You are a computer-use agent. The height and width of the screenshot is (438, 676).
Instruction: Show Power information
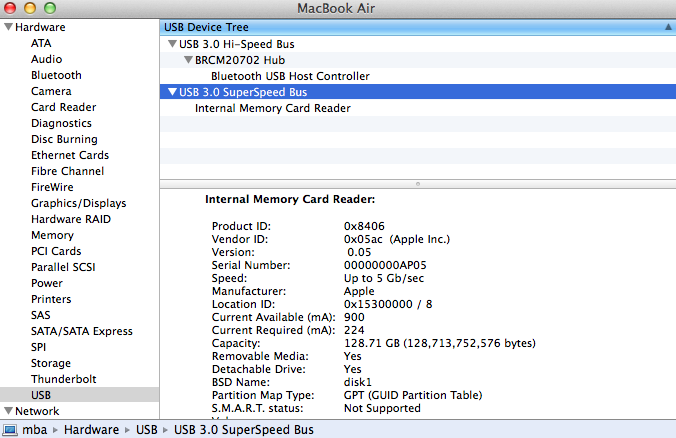point(47,283)
